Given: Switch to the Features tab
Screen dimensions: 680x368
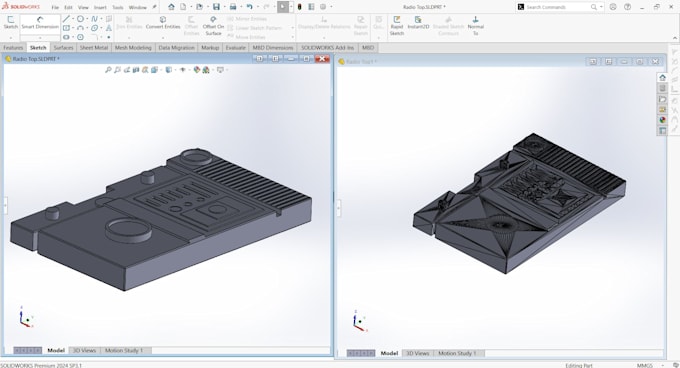Looking at the screenshot, I should 13,48.
